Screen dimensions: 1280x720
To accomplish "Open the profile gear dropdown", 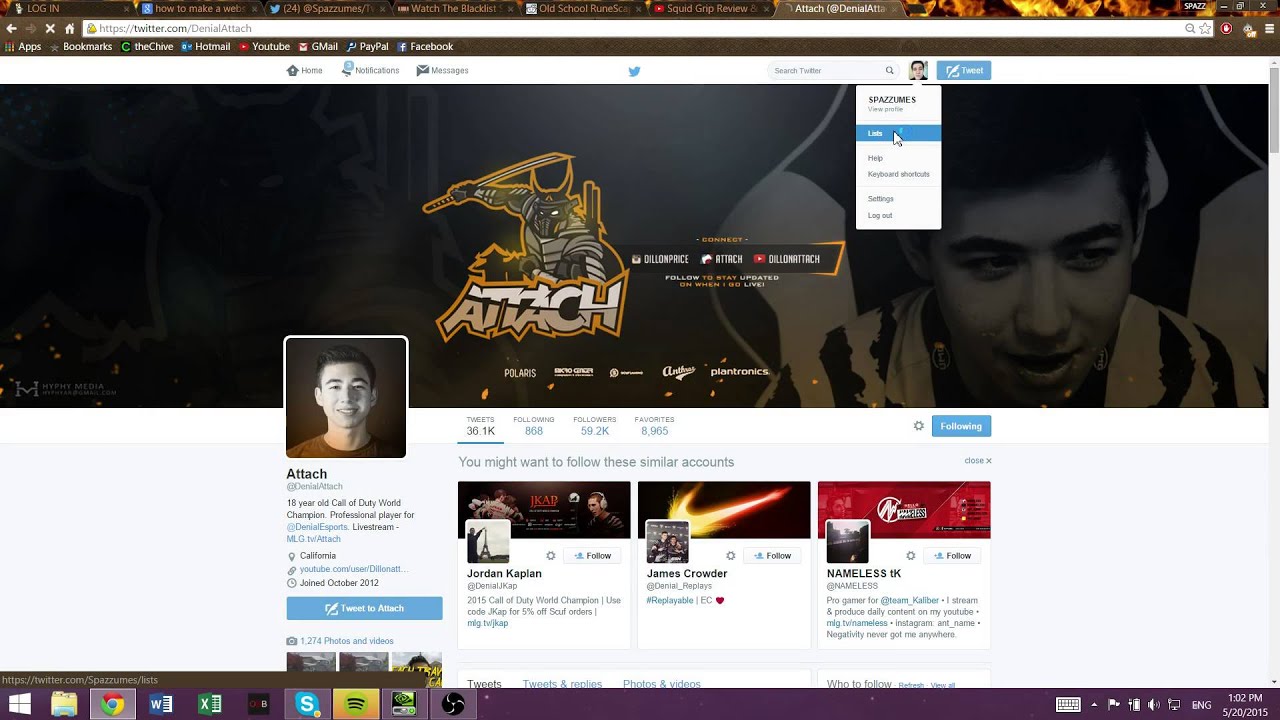I will point(918,426).
